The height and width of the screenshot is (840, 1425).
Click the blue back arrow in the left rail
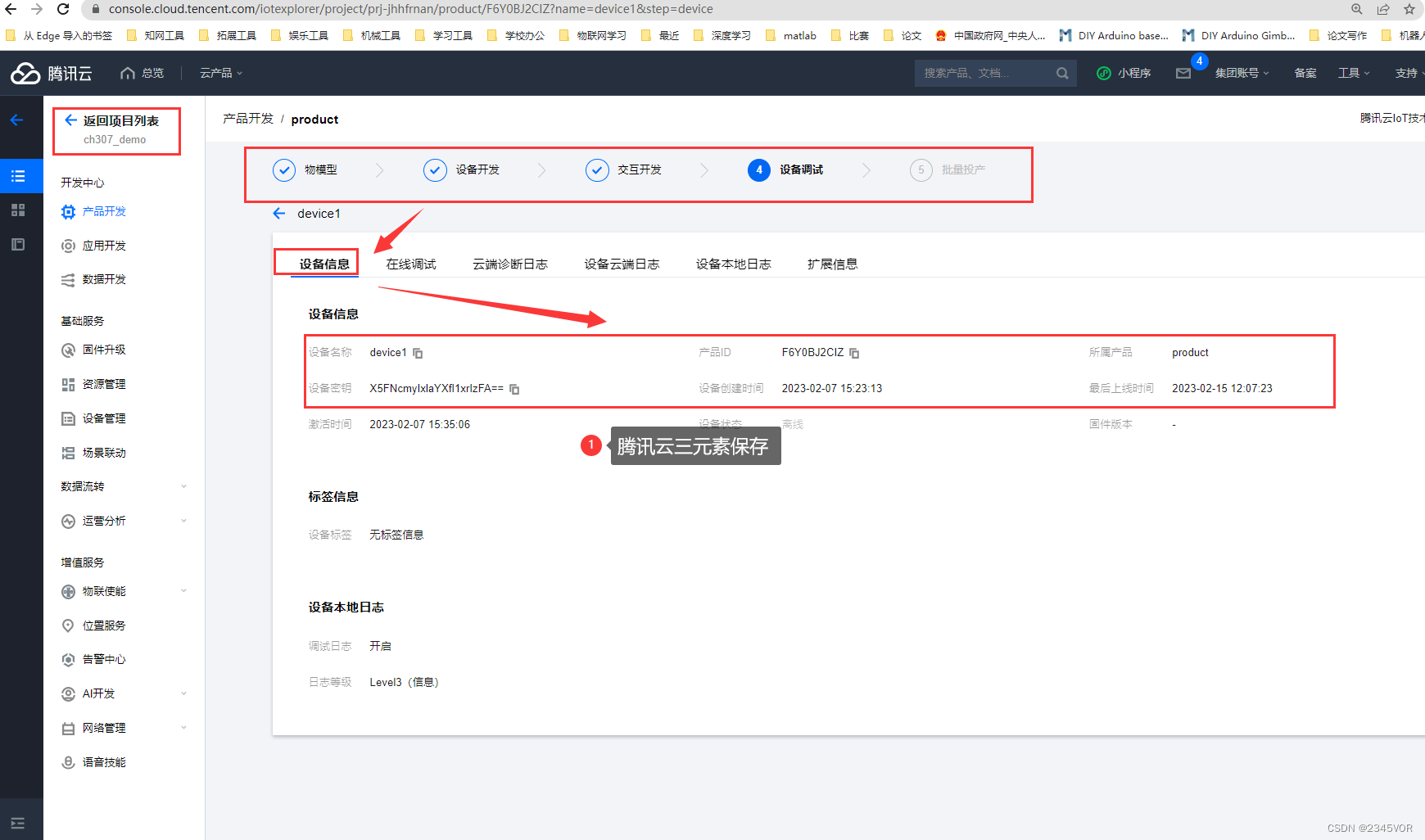pos(16,120)
